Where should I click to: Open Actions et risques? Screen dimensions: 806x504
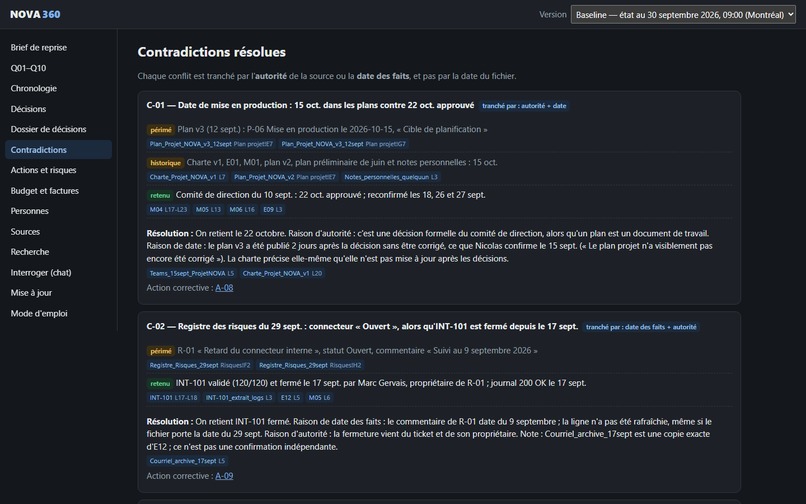[x=58, y=170]
